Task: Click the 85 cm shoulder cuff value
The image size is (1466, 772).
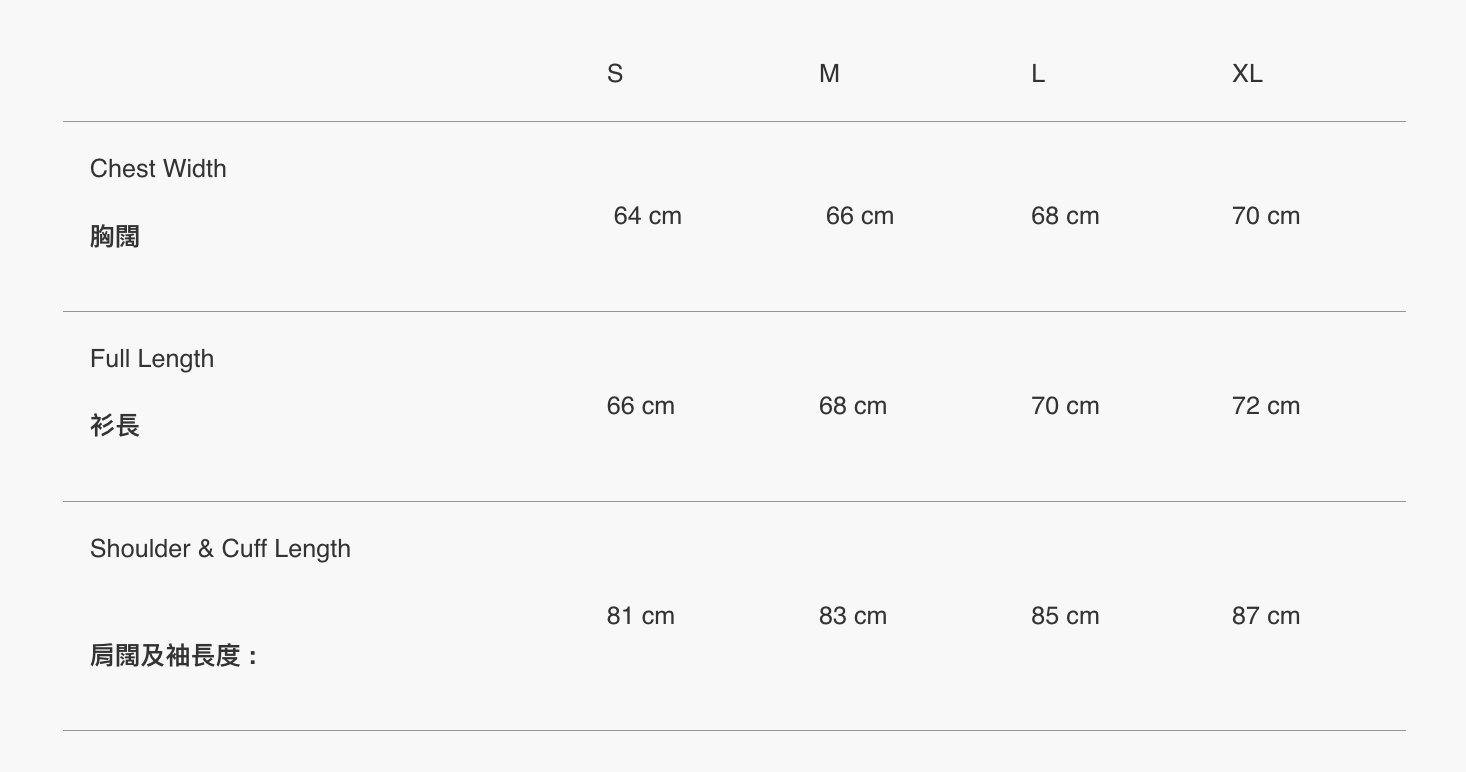Action: tap(1065, 616)
